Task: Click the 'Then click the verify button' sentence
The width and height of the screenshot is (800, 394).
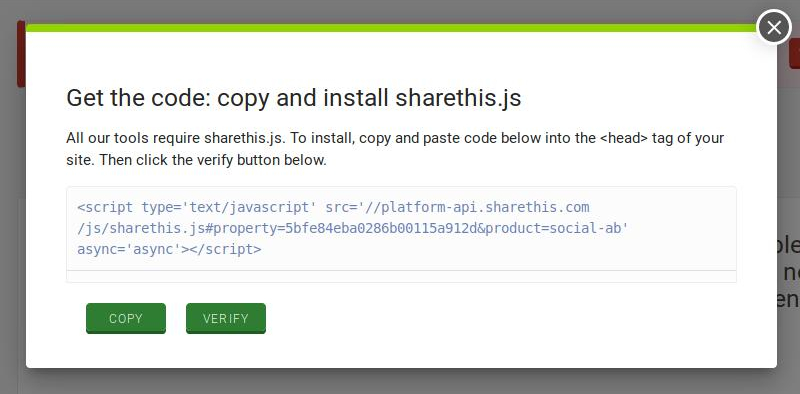Action: tap(213, 160)
